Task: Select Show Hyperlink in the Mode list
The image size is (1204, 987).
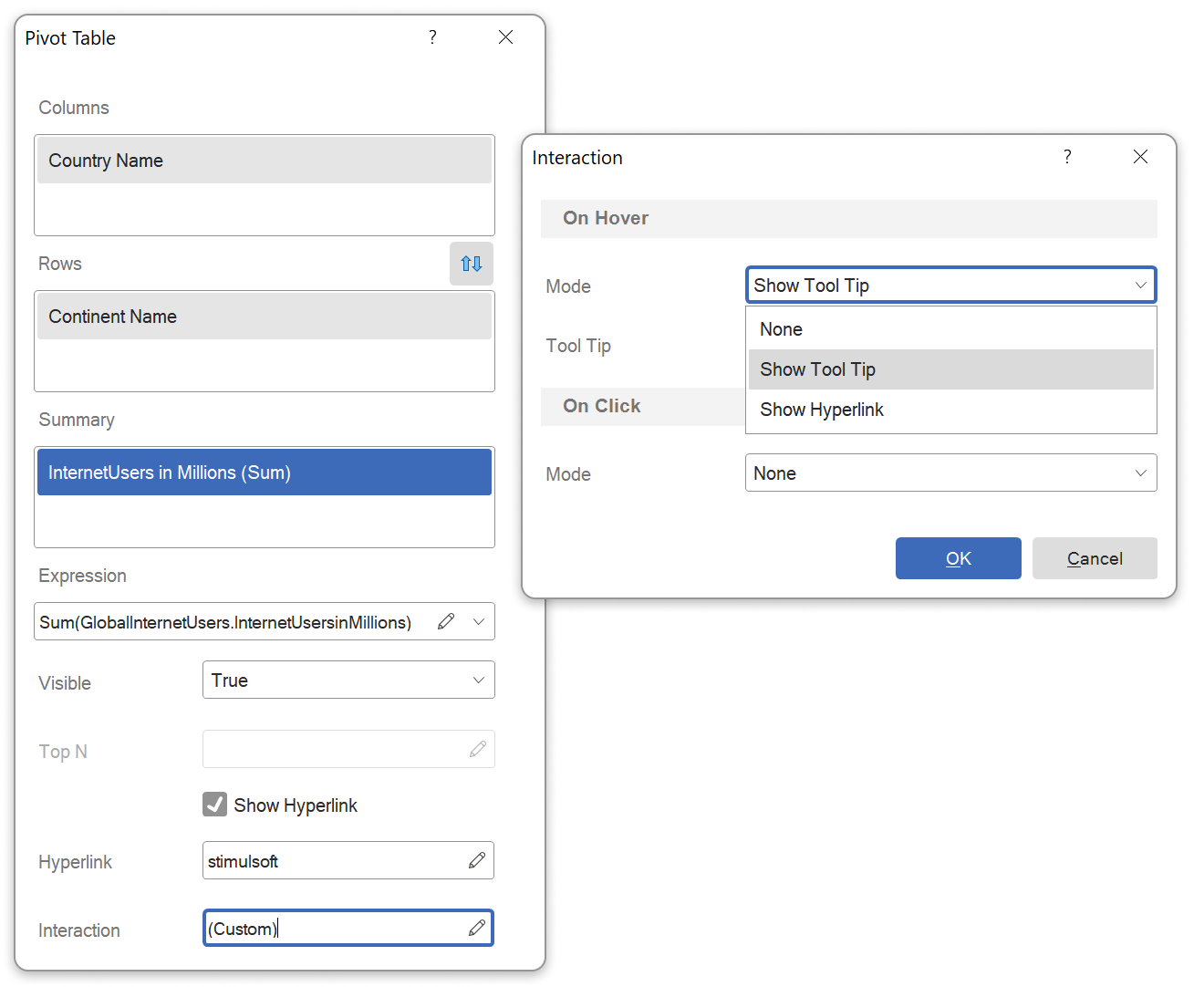Action: 821,409
